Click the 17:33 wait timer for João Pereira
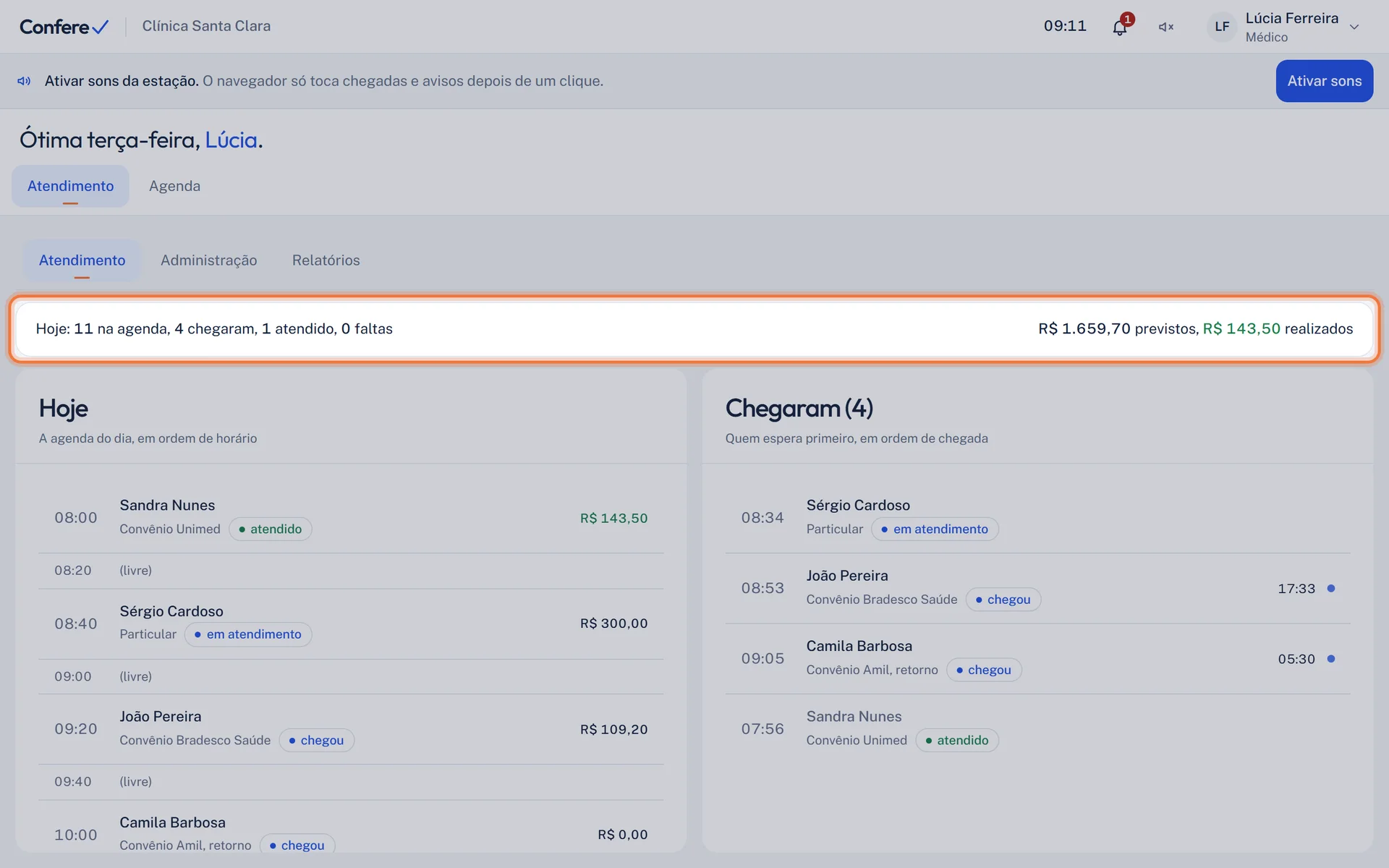The height and width of the screenshot is (868, 1389). 1296,589
